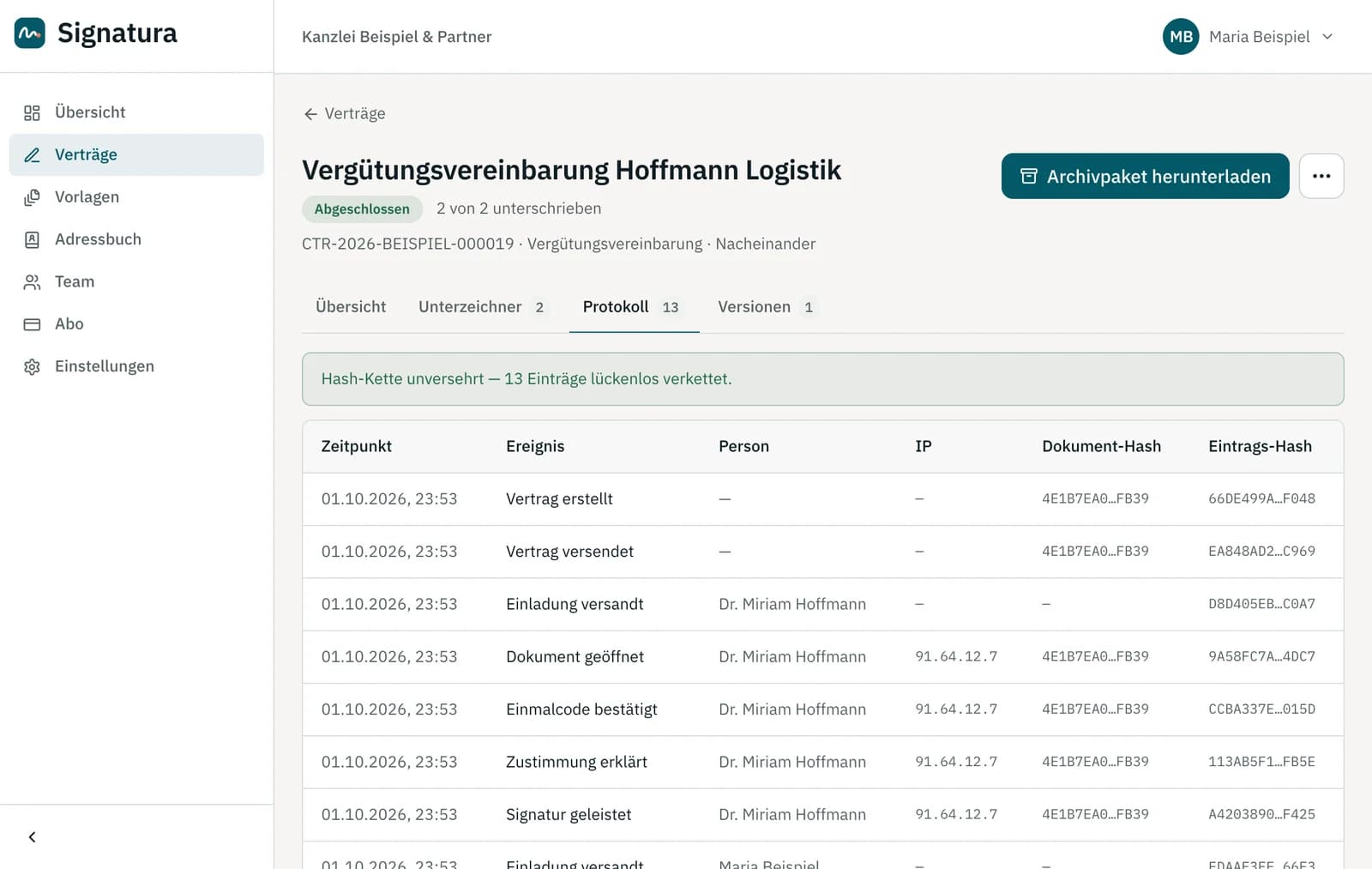Expand the Maria Beispiel account menu

[1249, 37]
